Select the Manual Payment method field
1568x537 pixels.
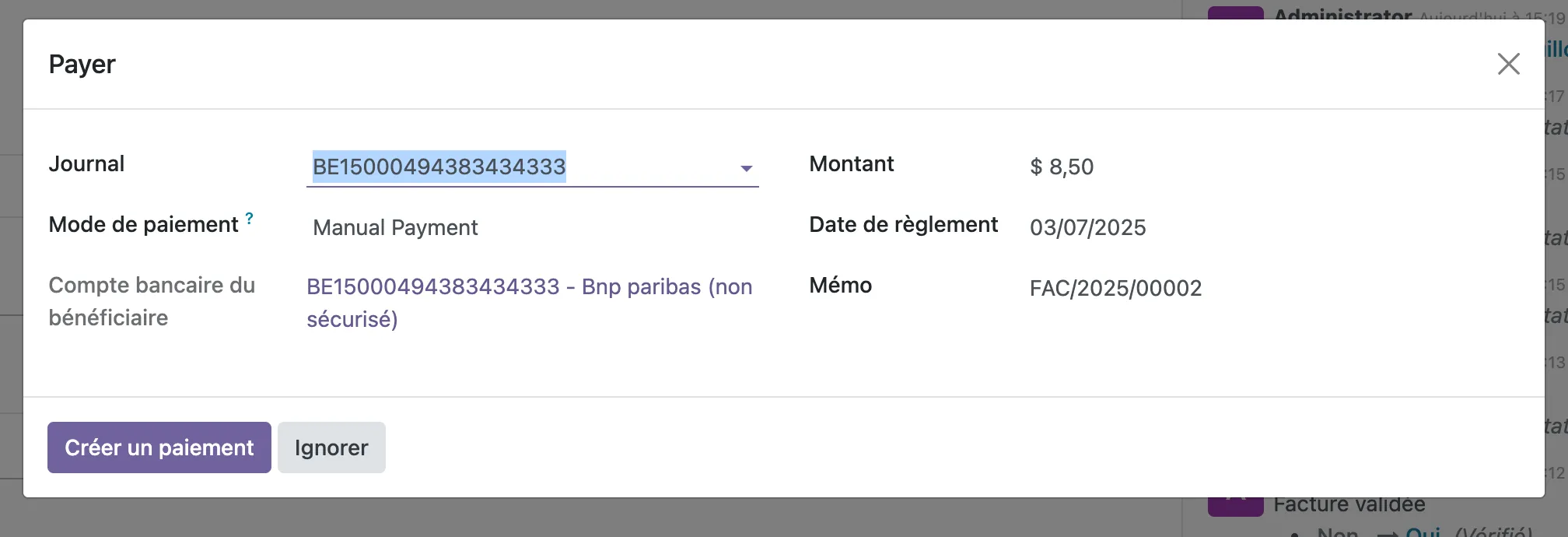pos(395,227)
